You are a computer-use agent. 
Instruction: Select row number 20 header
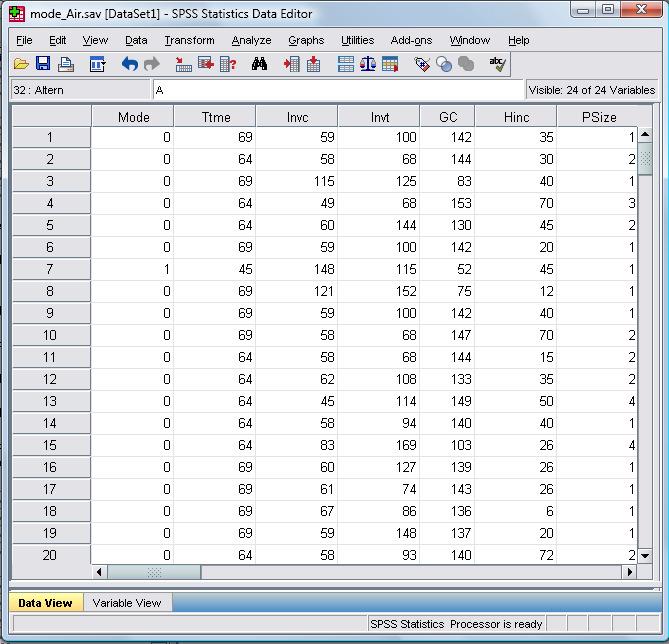tap(51, 555)
